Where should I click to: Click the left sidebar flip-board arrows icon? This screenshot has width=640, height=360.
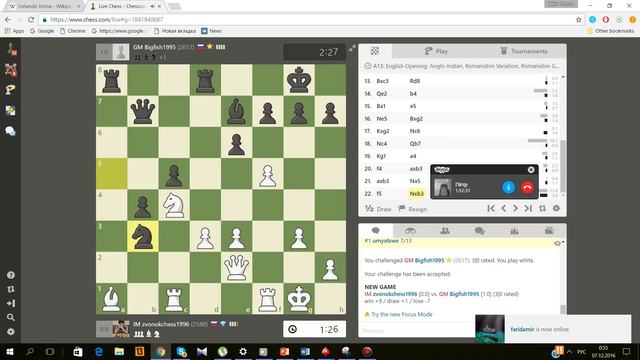point(11,289)
